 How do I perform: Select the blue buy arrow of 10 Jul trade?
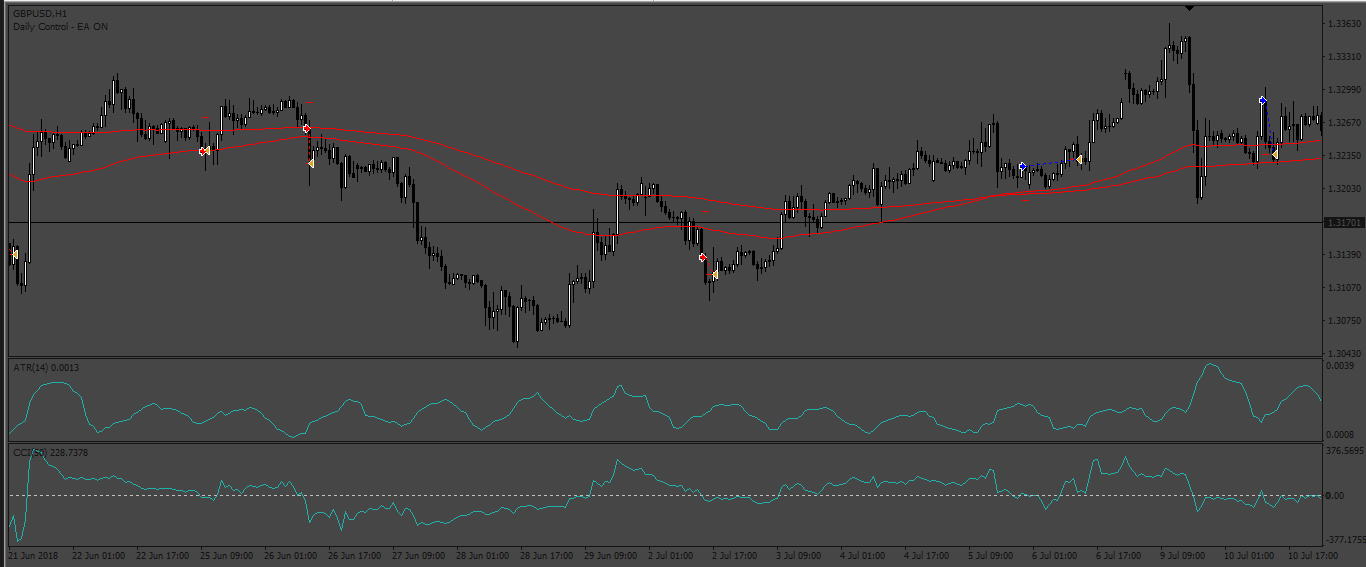(x=1263, y=101)
